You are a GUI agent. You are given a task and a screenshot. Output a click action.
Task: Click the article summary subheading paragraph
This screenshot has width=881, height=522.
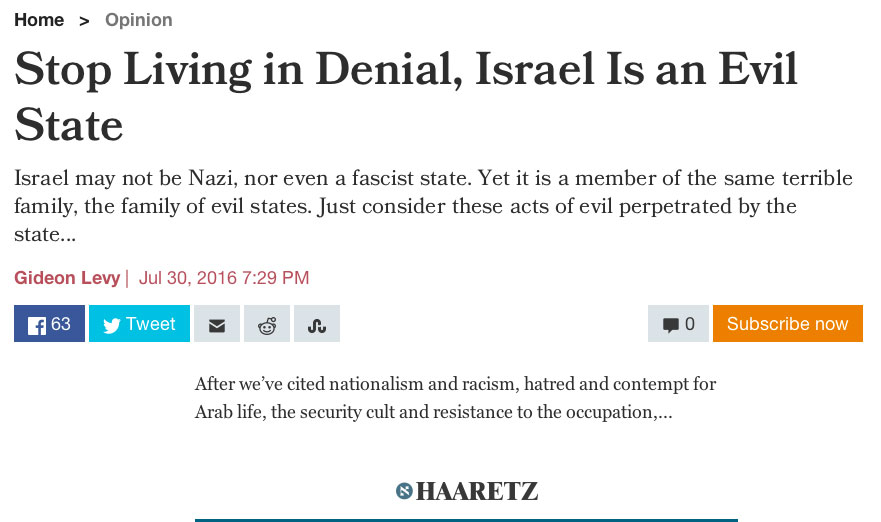pyautogui.click(x=433, y=208)
